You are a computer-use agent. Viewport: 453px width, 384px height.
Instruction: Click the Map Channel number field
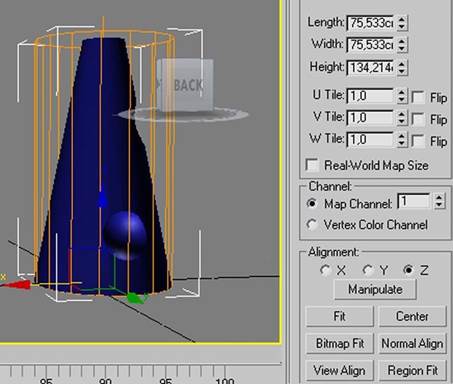tap(413, 201)
